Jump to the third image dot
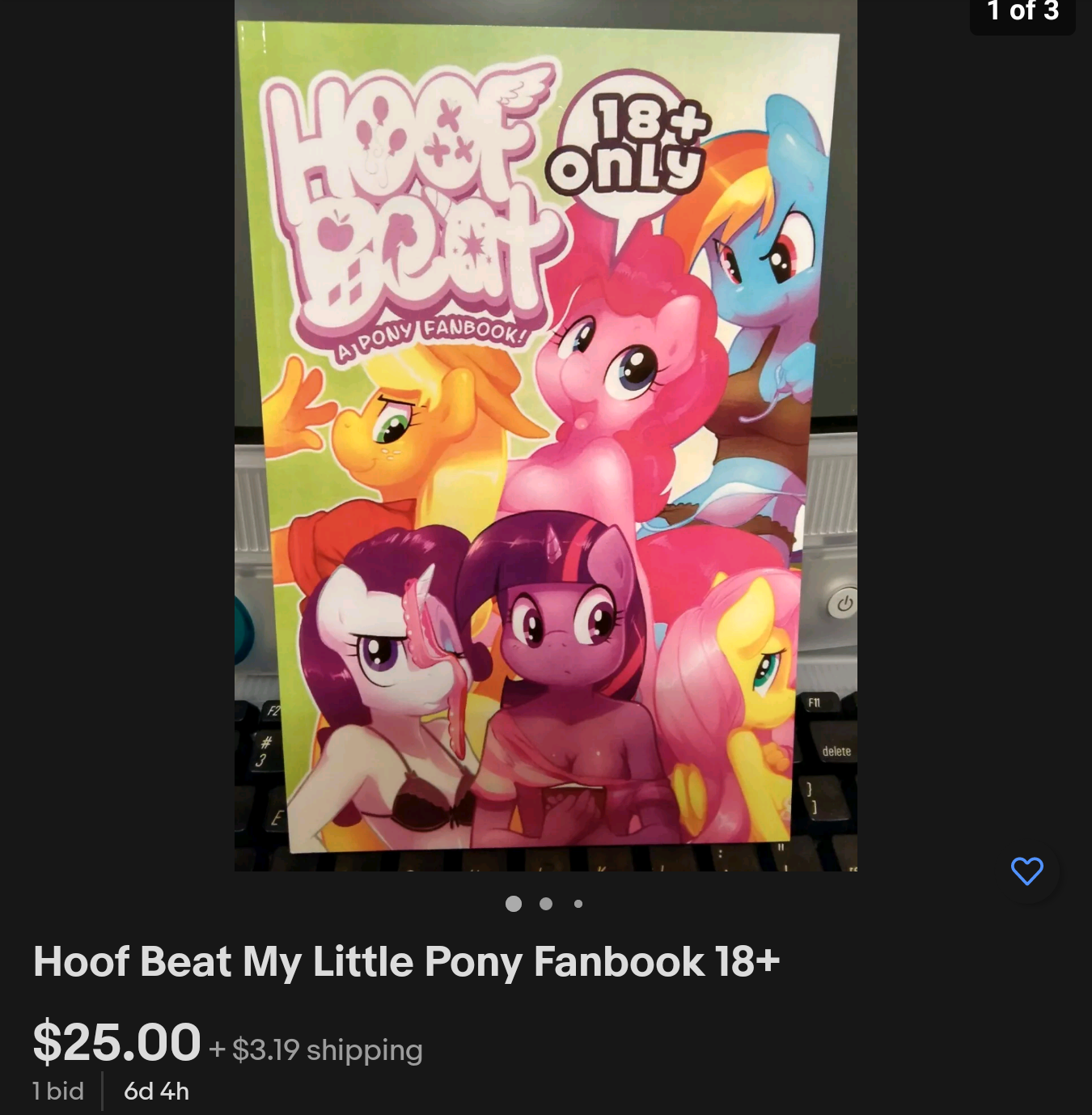 [578, 904]
